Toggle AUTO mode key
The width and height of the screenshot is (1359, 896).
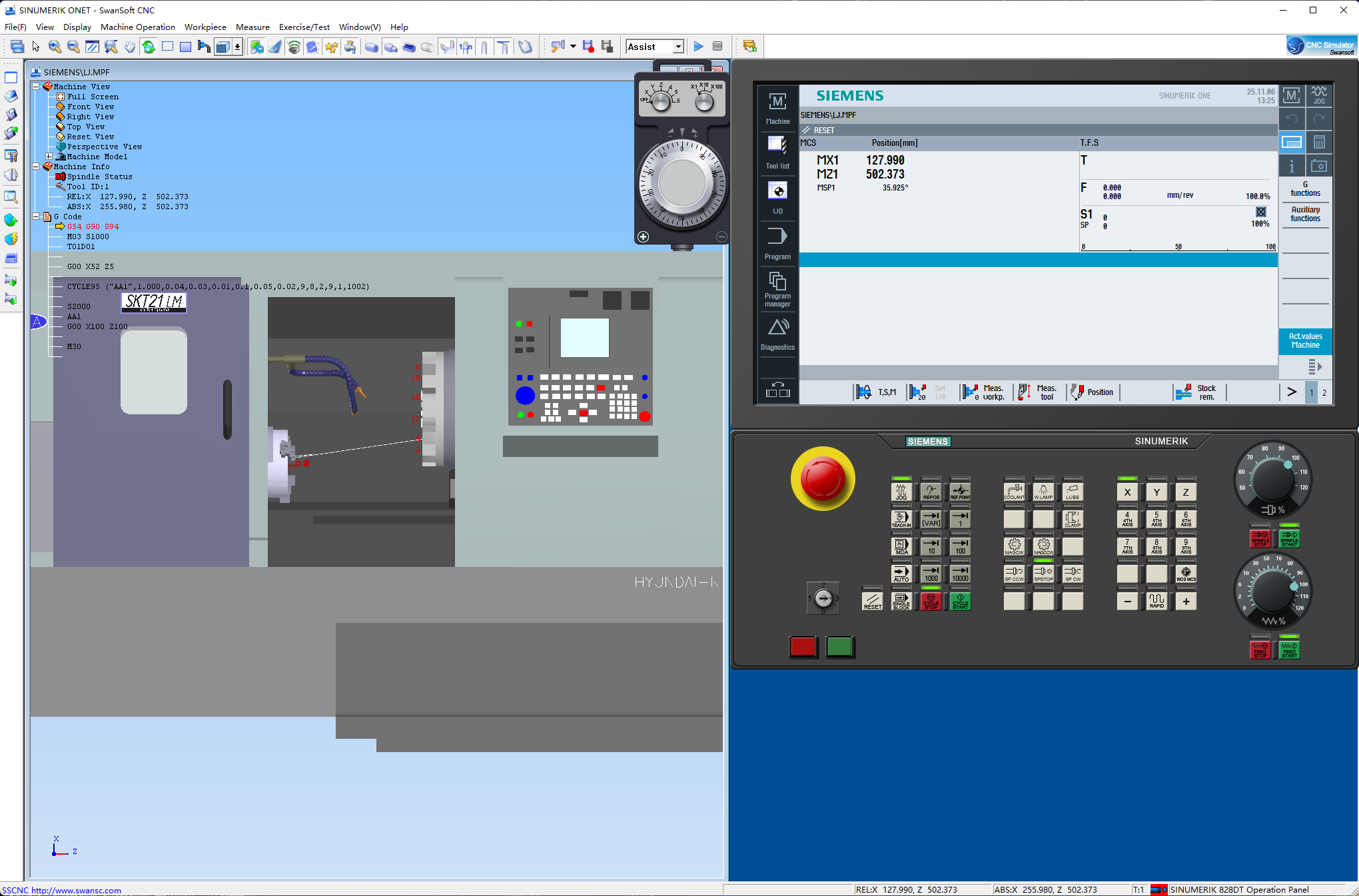[901, 574]
